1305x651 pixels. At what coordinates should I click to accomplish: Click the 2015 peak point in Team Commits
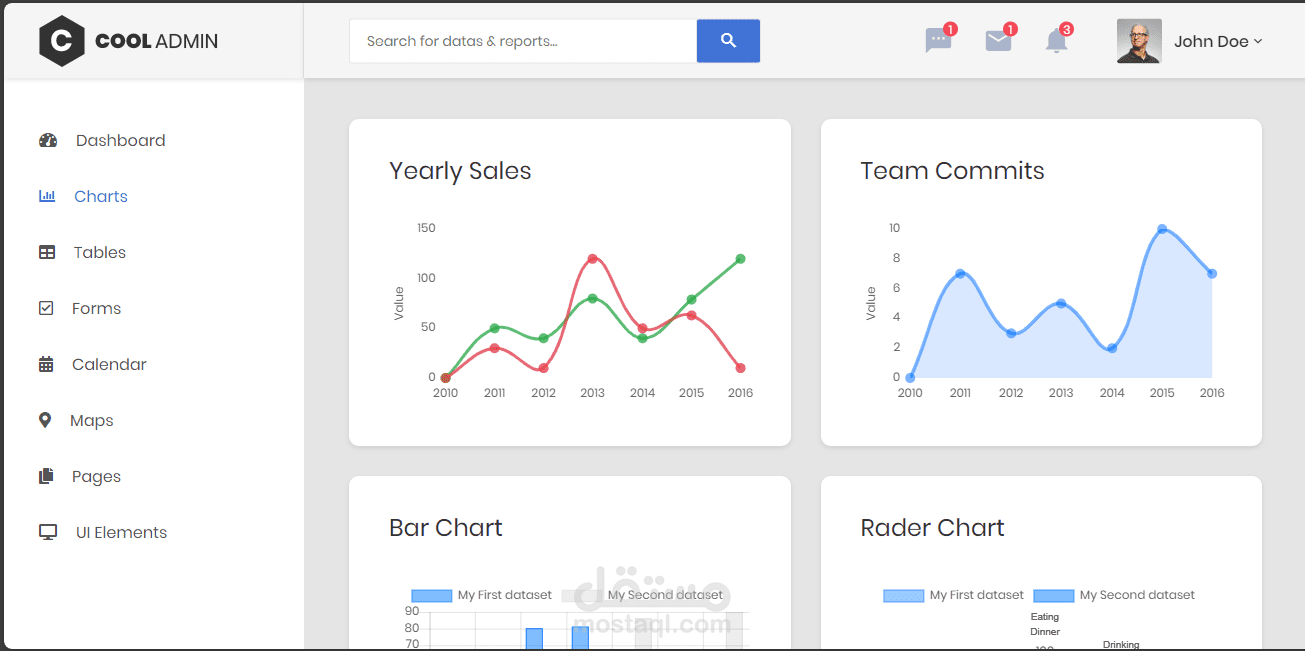[1162, 229]
